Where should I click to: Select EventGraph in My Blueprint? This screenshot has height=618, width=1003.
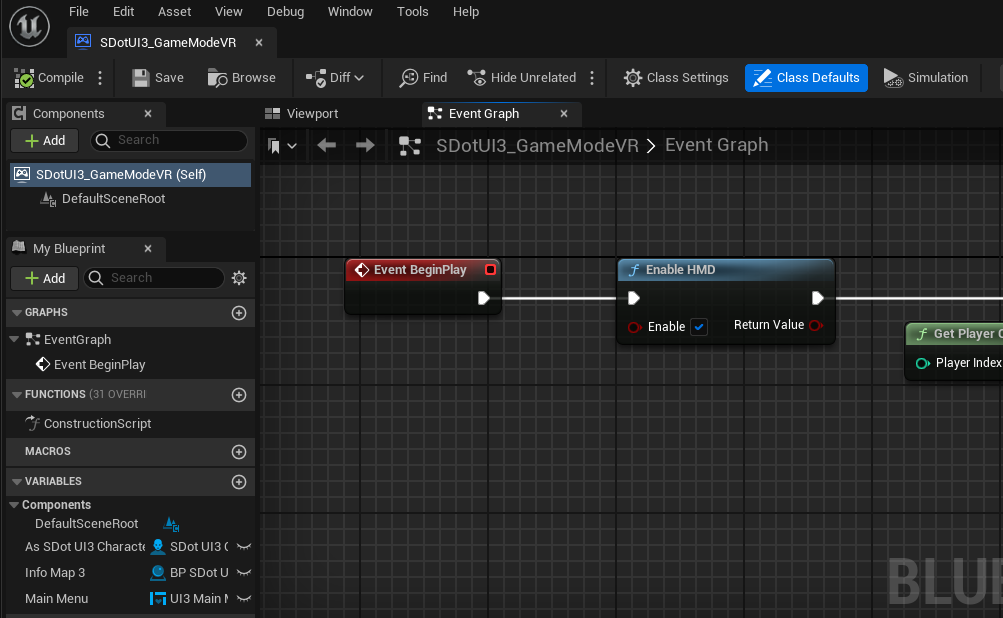[x=77, y=340]
